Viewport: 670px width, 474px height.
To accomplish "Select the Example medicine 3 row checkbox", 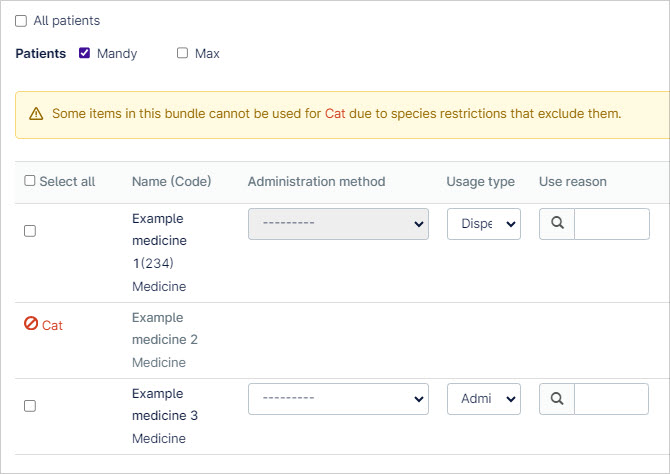I will tap(30, 406).
